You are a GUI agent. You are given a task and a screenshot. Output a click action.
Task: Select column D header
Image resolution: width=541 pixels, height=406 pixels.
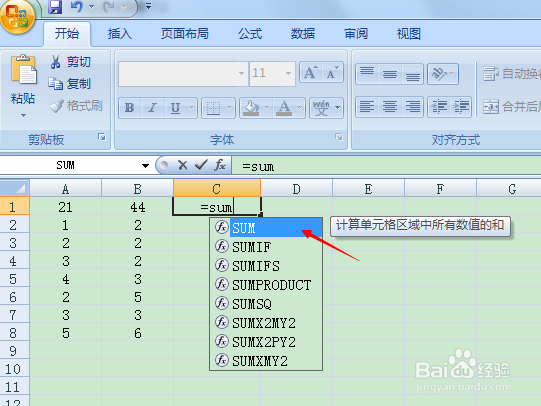click(x=296, y=189)
